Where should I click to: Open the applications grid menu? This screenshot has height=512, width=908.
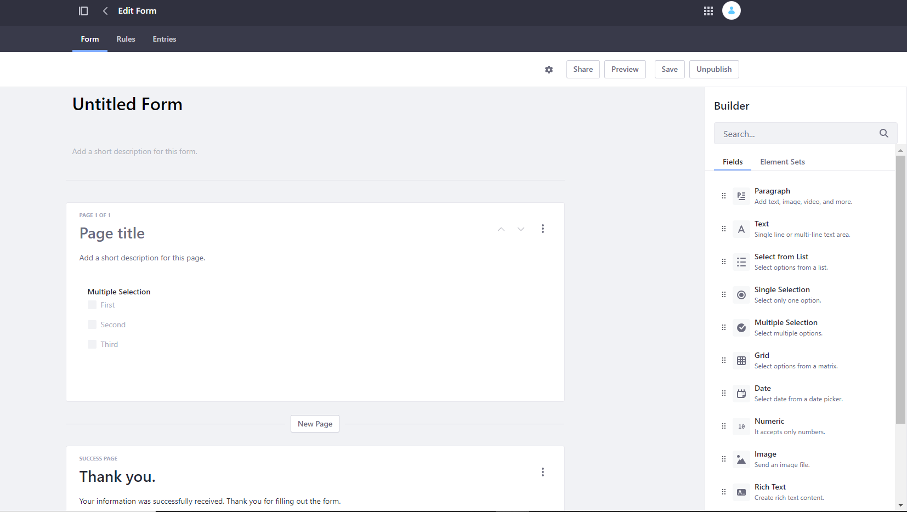click(708, 11)
